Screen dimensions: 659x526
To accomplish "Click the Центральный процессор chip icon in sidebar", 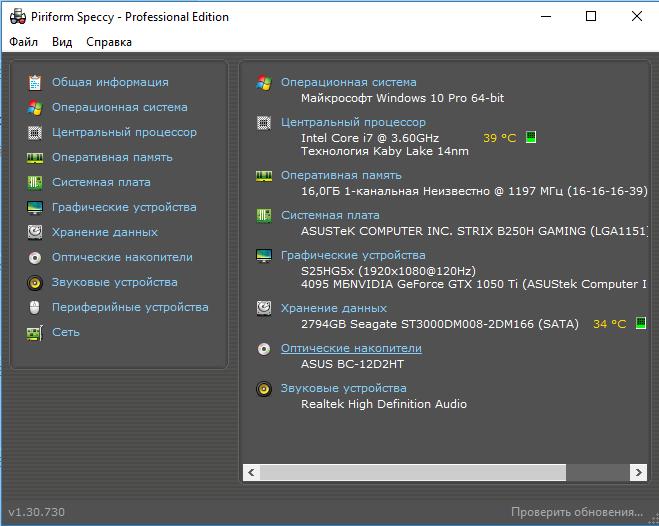I will tap(35, 133).
